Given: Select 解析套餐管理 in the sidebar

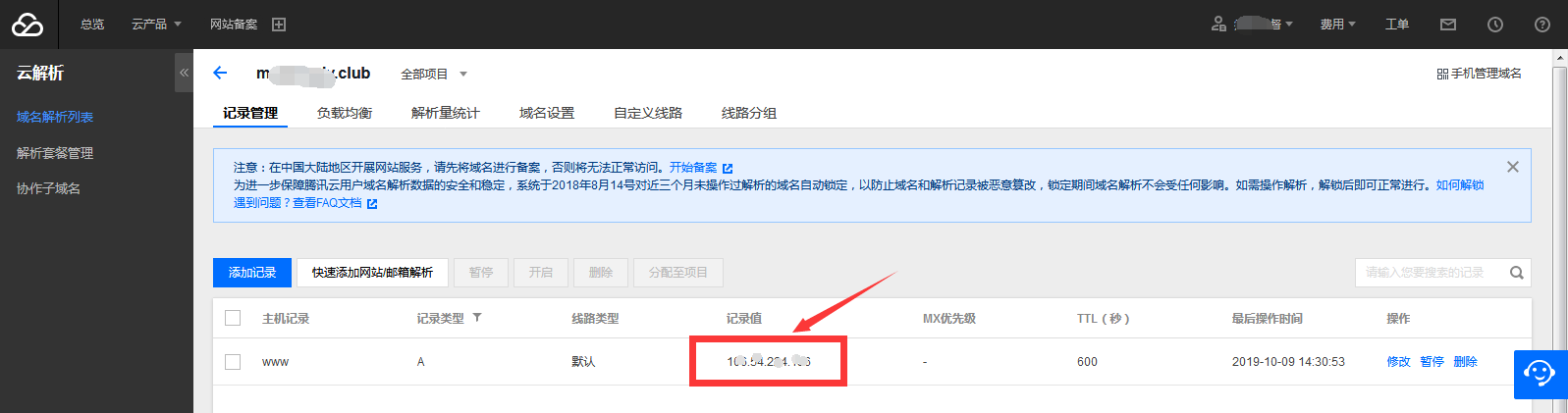Looking at the screenshot, I should click(55, 153).
